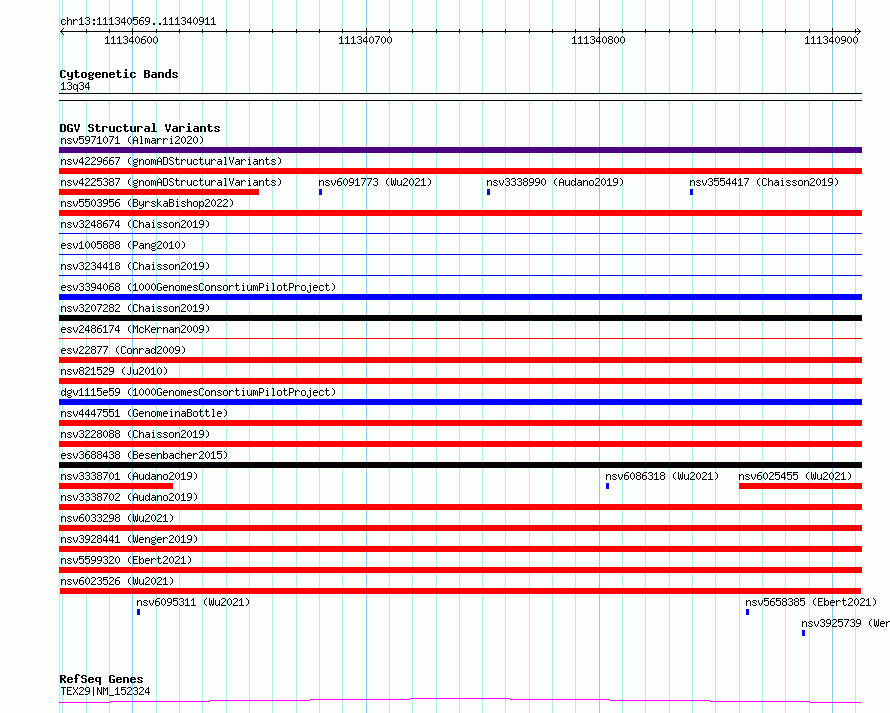Open the dgv1115e59 variant label
The image size is (890, 713).
(x=198, y=392)
